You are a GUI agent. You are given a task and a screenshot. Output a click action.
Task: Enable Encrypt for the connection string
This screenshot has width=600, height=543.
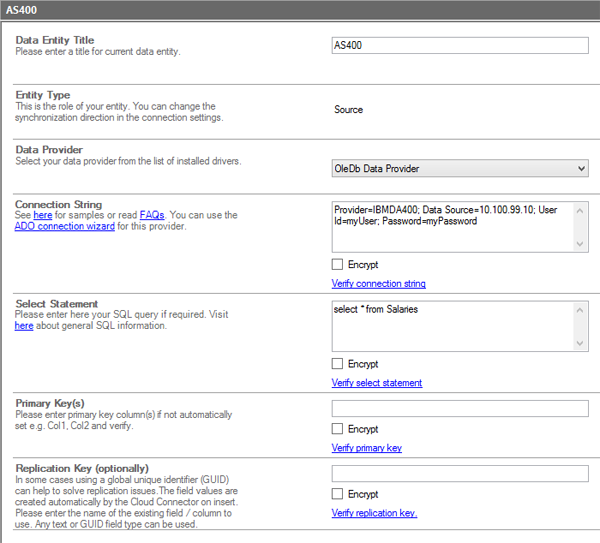point(337,265)
